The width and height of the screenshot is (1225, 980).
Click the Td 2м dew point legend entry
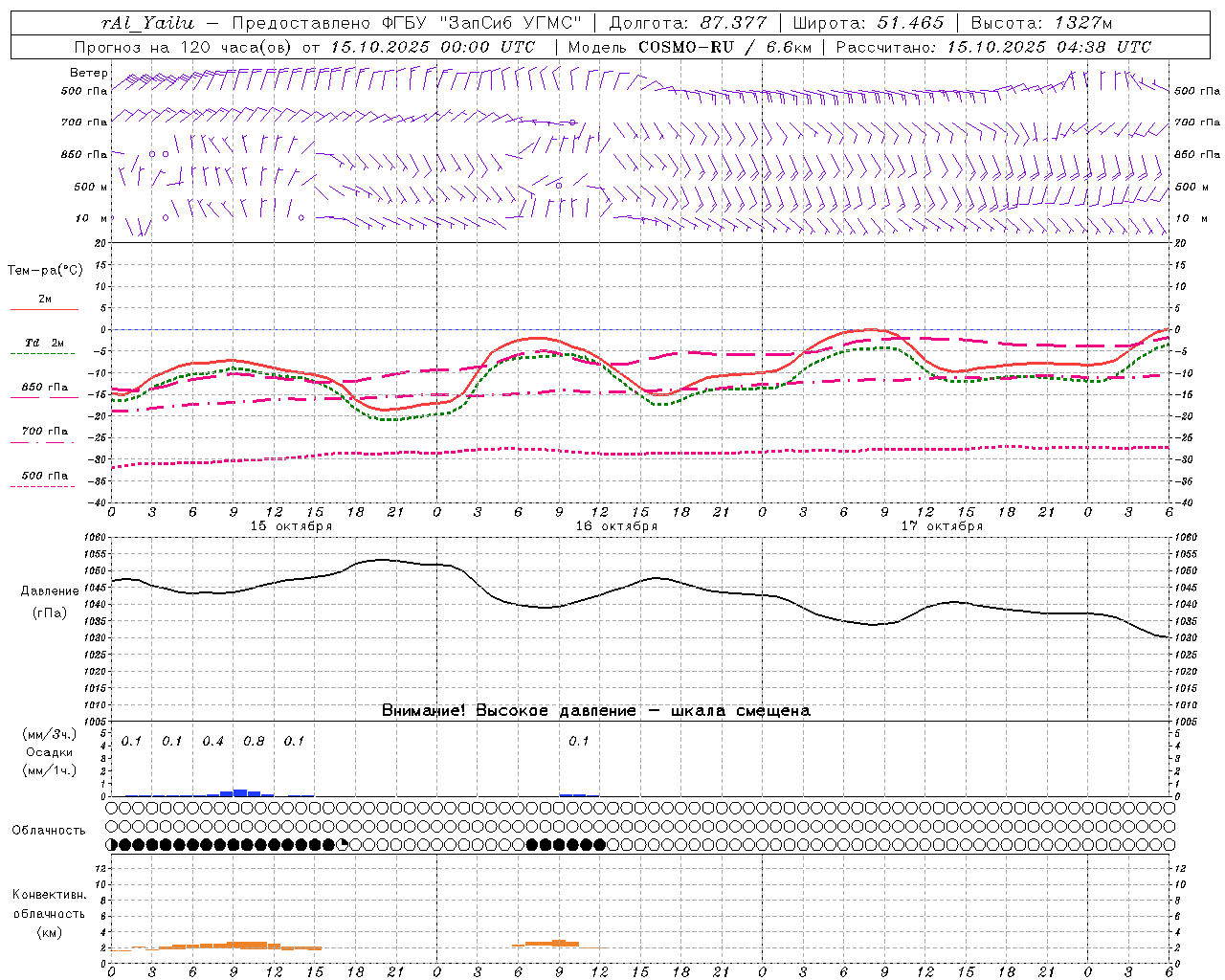click(x=44, y=343)
